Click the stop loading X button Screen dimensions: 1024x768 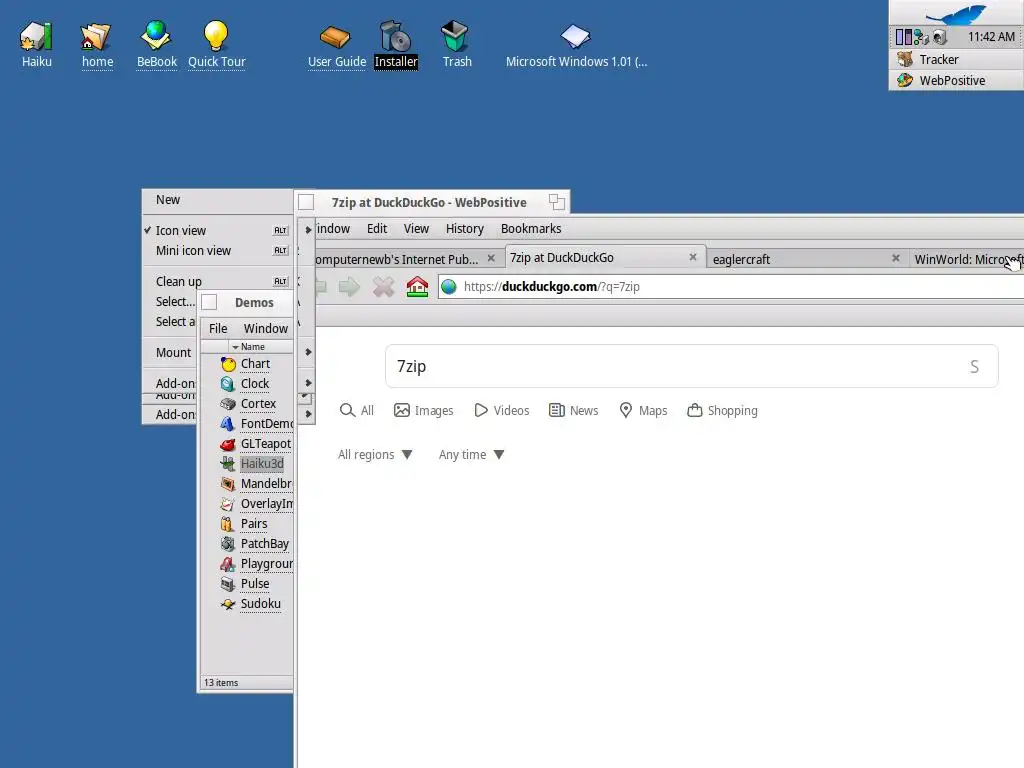pyautogui.click(x=383, y=287)
